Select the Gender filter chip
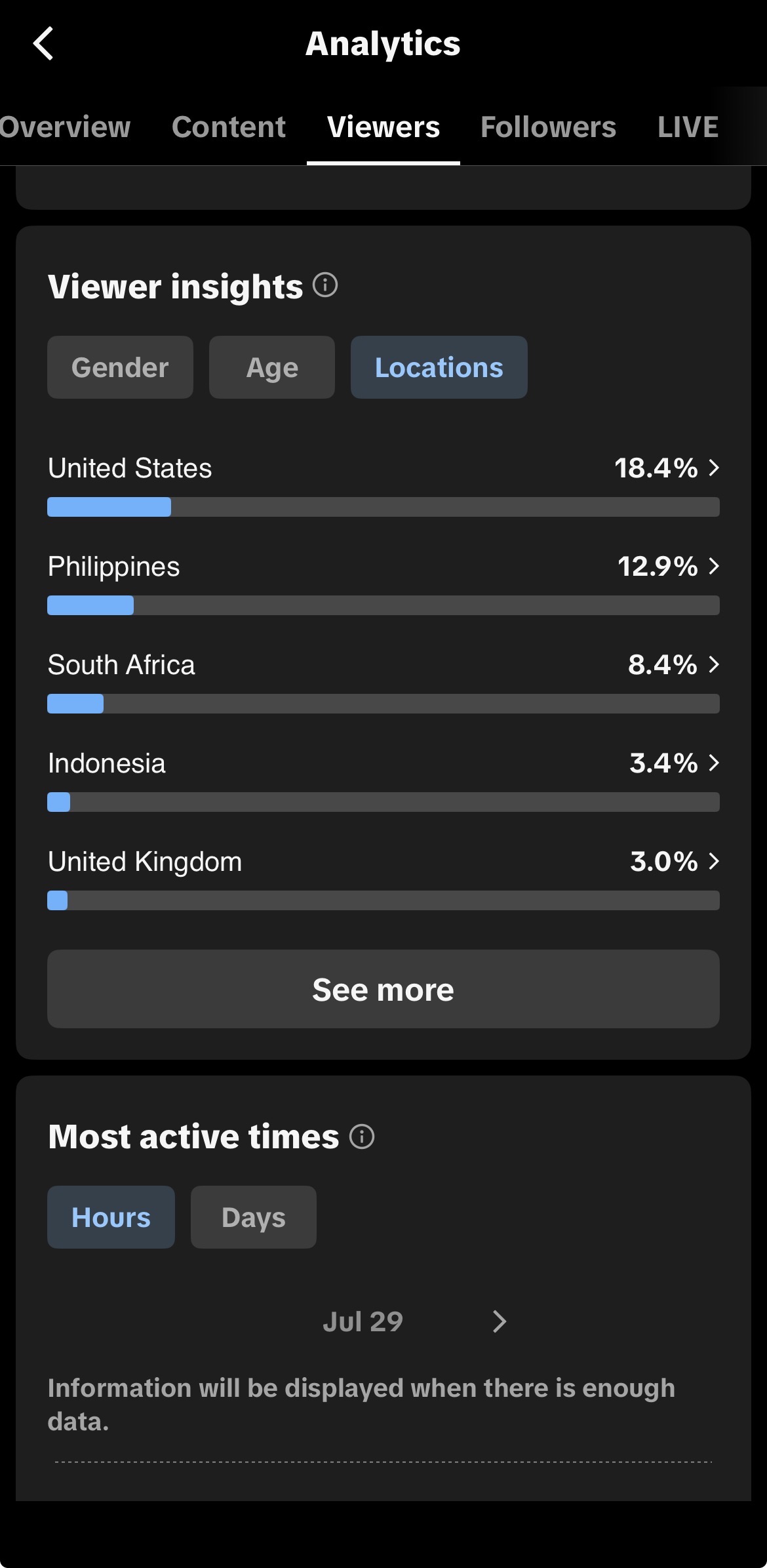This screenshot has width=767, height=1568. pos(120,367)
